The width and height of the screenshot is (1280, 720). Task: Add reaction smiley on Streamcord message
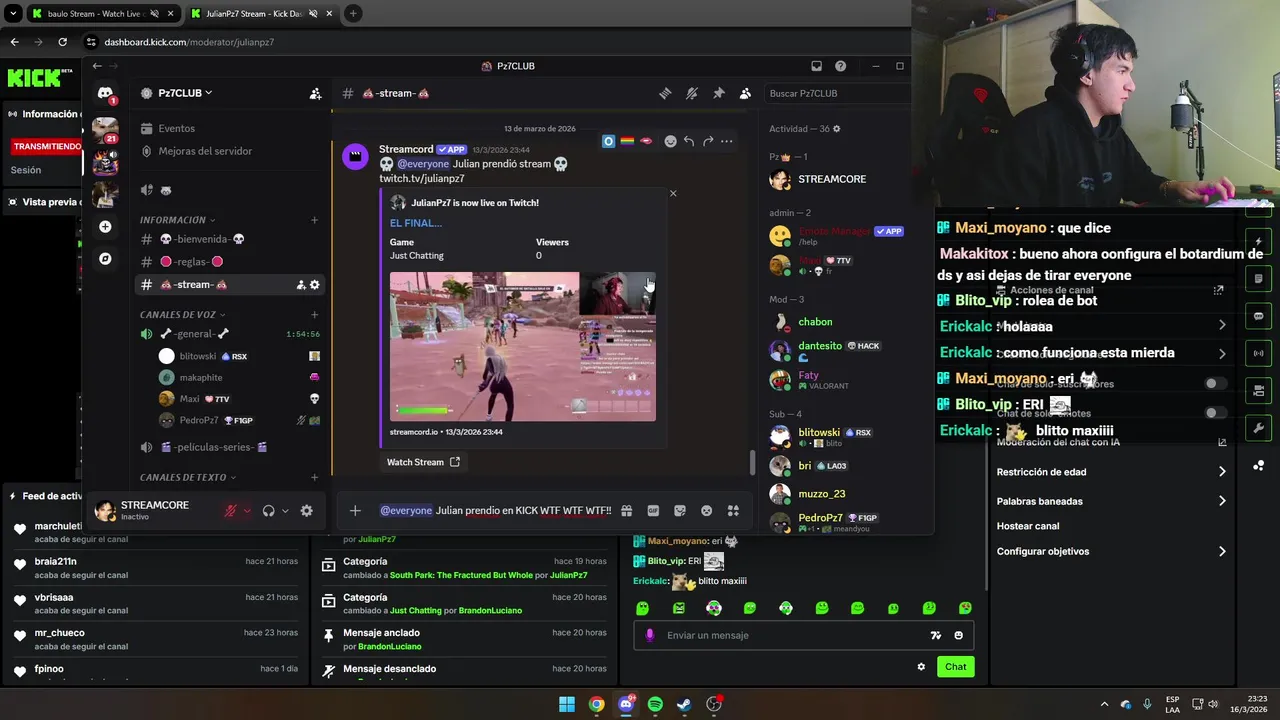click(670, 141)
